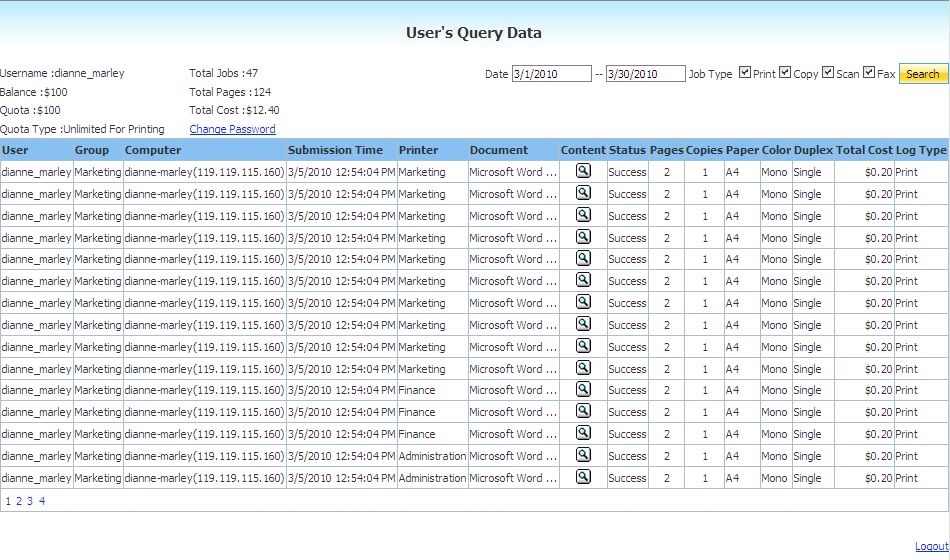Click the Logout link
The width and height of the screenshot is (950, 560).
931,546
